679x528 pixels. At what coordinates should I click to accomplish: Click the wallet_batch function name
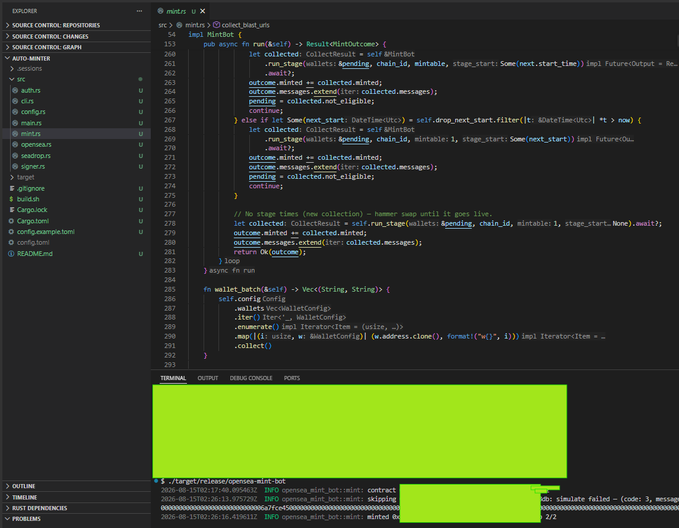point(237,289)
